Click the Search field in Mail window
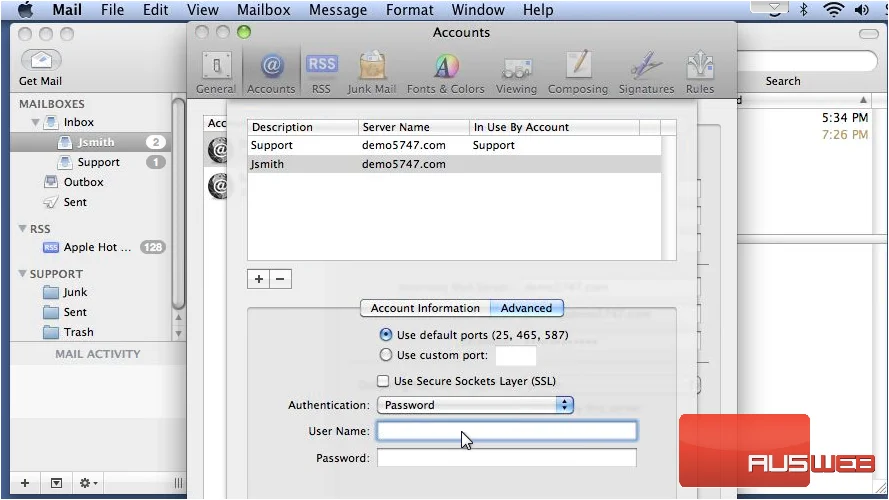This screenshot has width=889, height=500. click(x=807, y=61)
